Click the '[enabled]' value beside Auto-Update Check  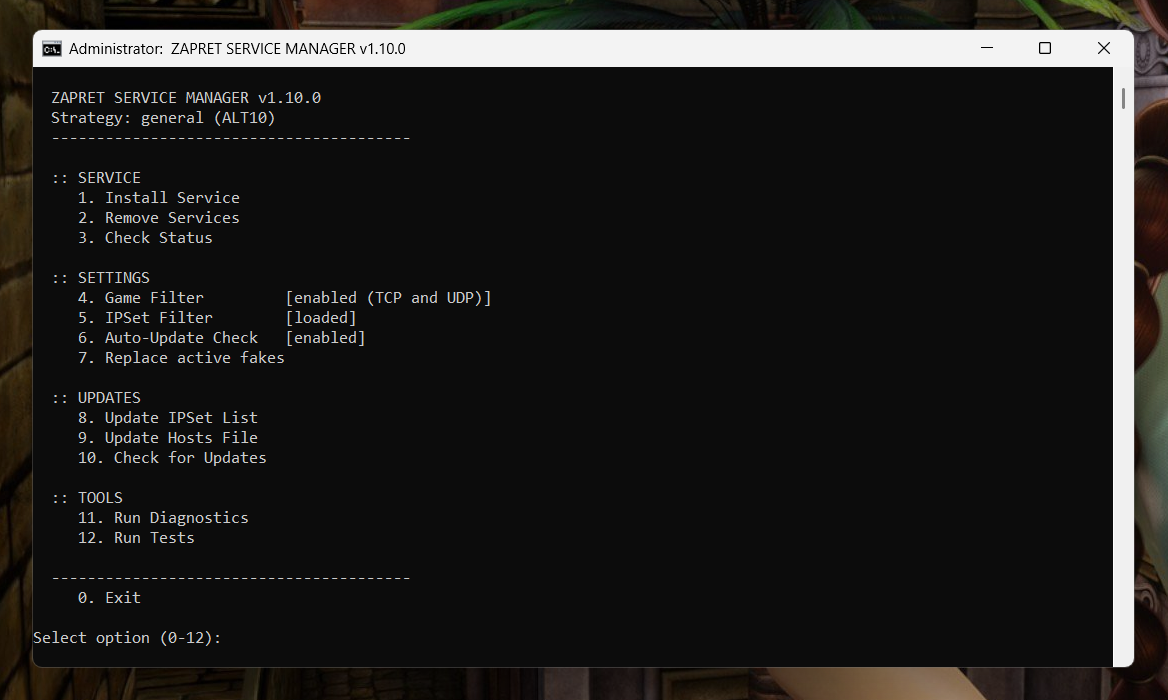326,338
